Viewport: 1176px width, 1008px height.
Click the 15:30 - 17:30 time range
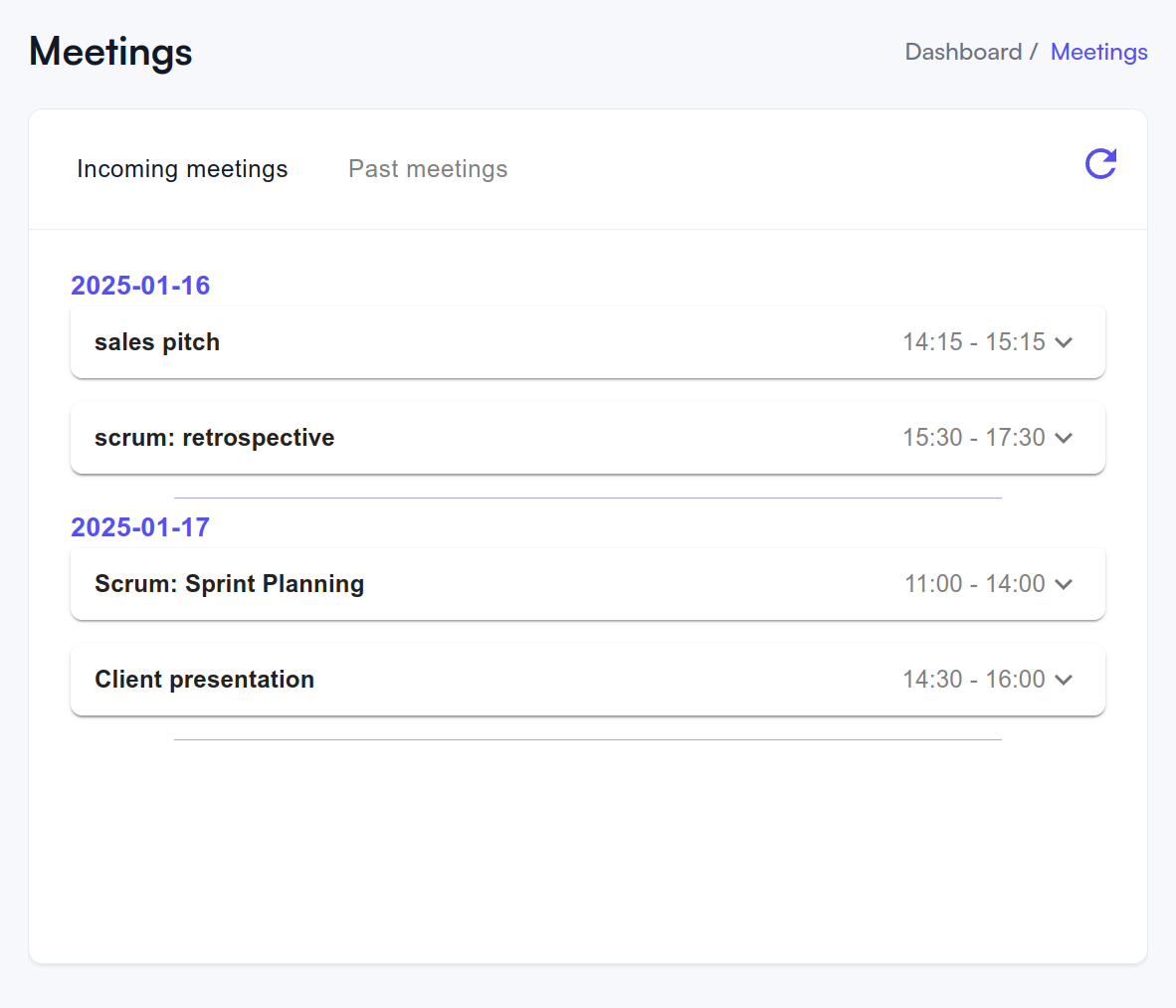[973, 438]
